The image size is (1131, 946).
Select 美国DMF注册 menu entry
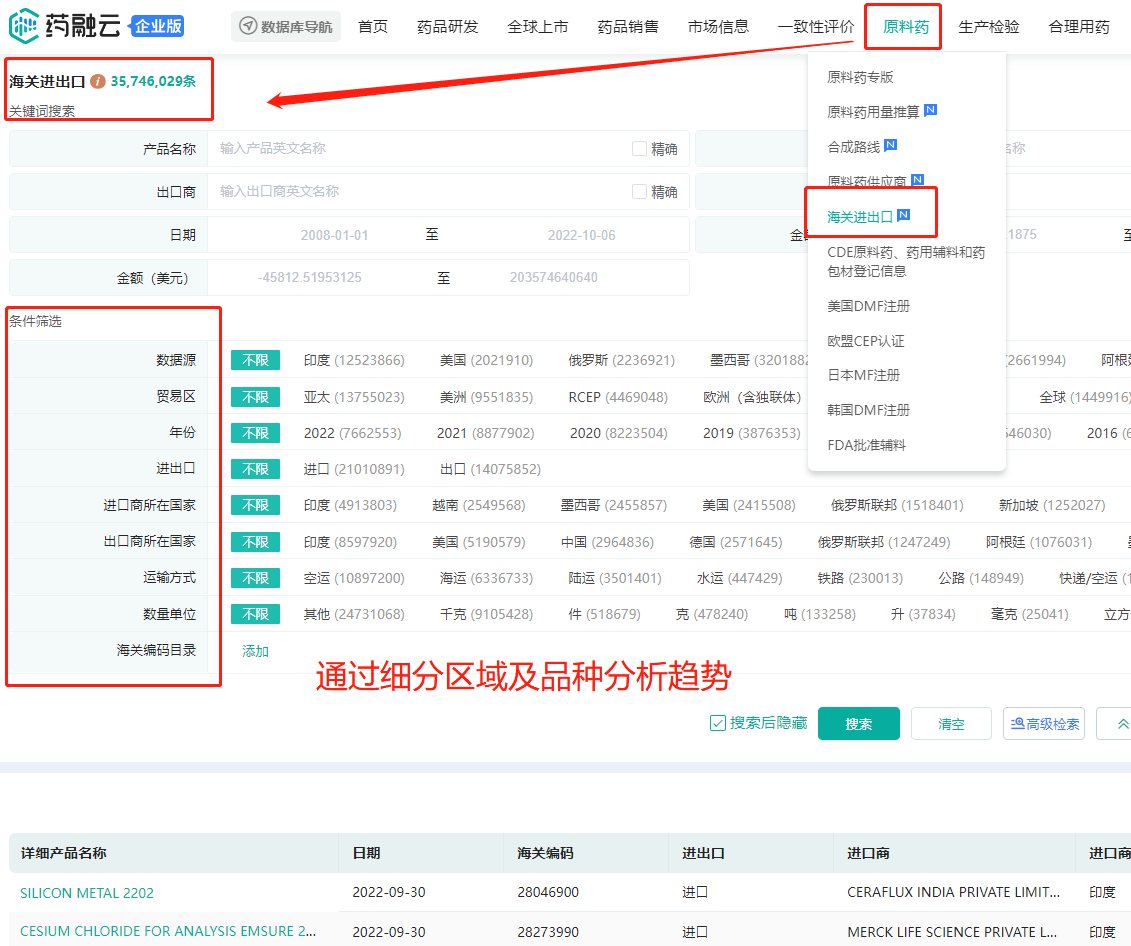pyautogui.click(x=868, y=306)
